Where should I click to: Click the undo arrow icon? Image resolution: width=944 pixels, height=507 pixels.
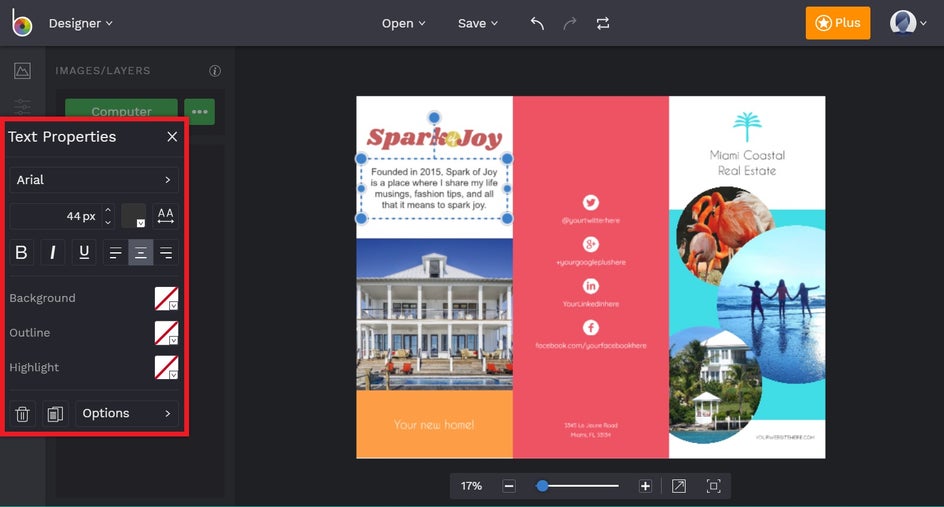tap(537, 23)
